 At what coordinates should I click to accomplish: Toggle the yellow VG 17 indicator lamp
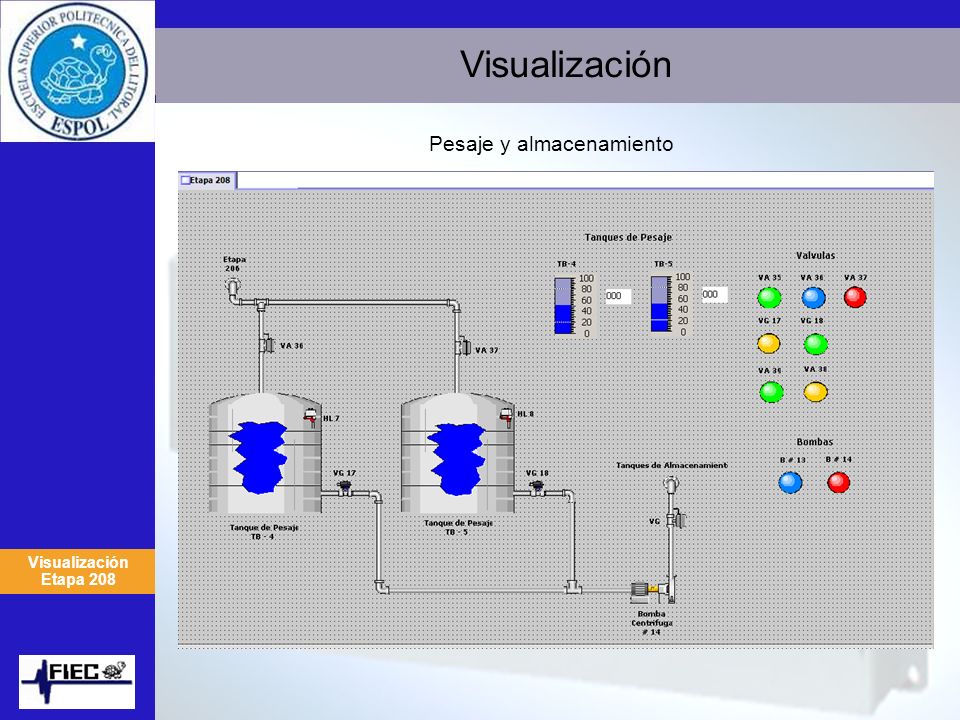coord(769,343)
